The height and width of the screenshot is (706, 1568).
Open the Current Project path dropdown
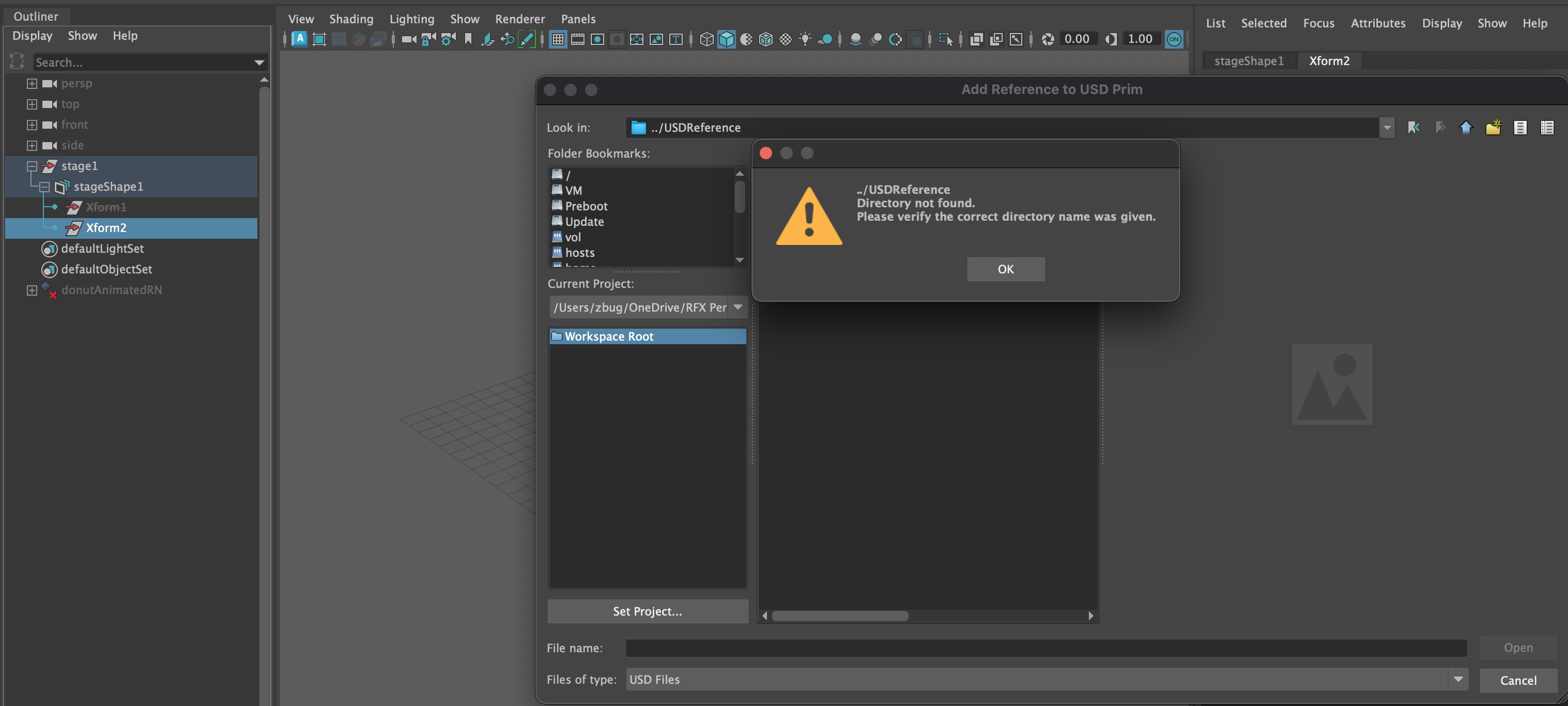coord(737,308)
